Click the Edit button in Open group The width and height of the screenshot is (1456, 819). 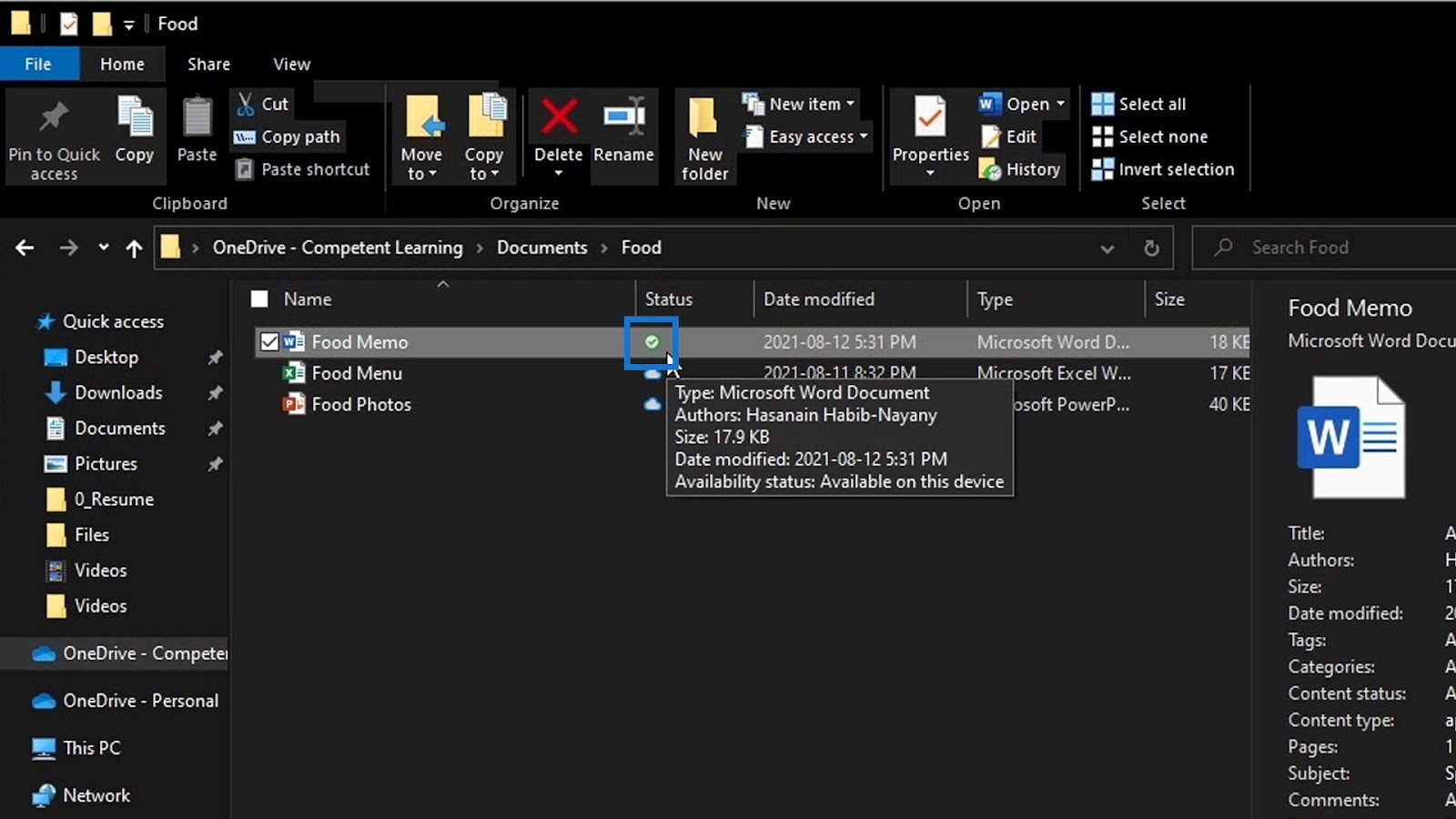[1009, 136]
